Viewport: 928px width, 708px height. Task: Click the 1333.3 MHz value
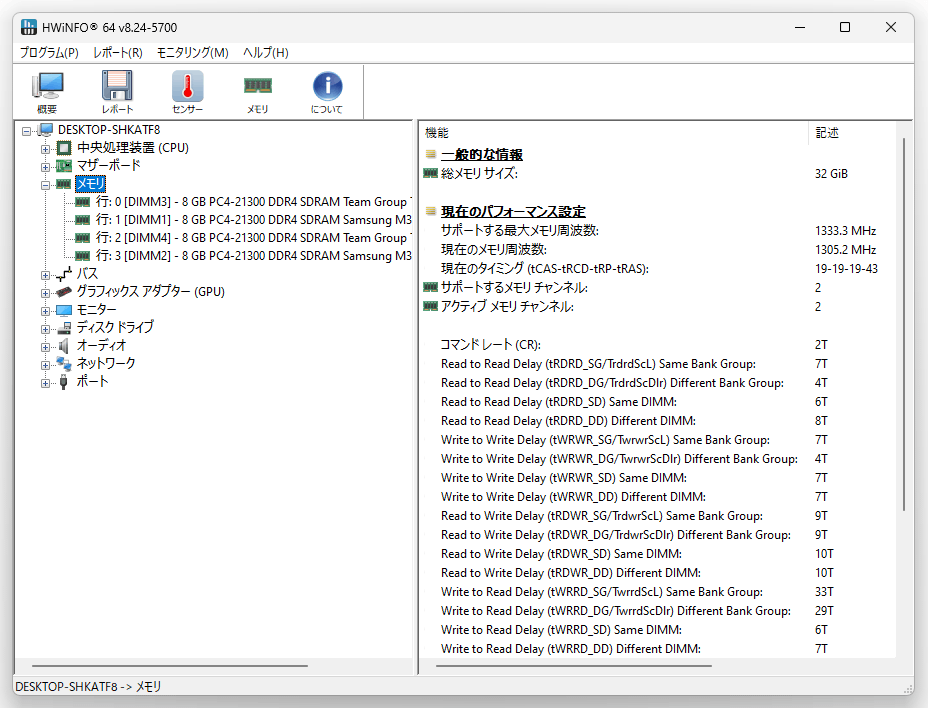coord(845,231)
